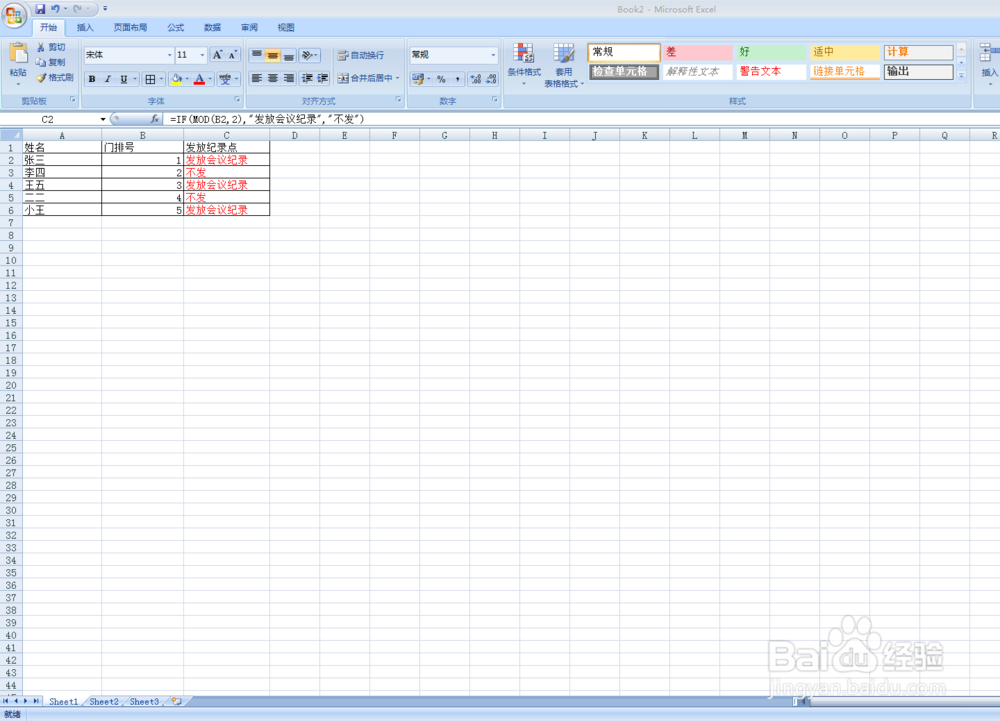Toggle bold formatting

coord(92,79)
